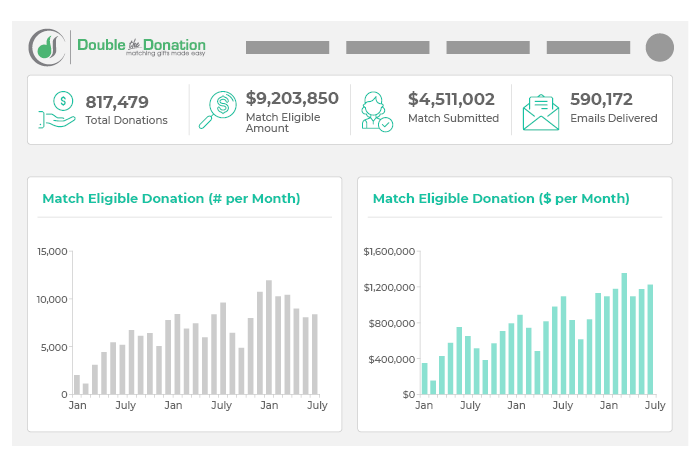The image size is (700, 467).
Task: Click the $4,511,002 Match Submitted value
Action: click(x=451, y=99)
